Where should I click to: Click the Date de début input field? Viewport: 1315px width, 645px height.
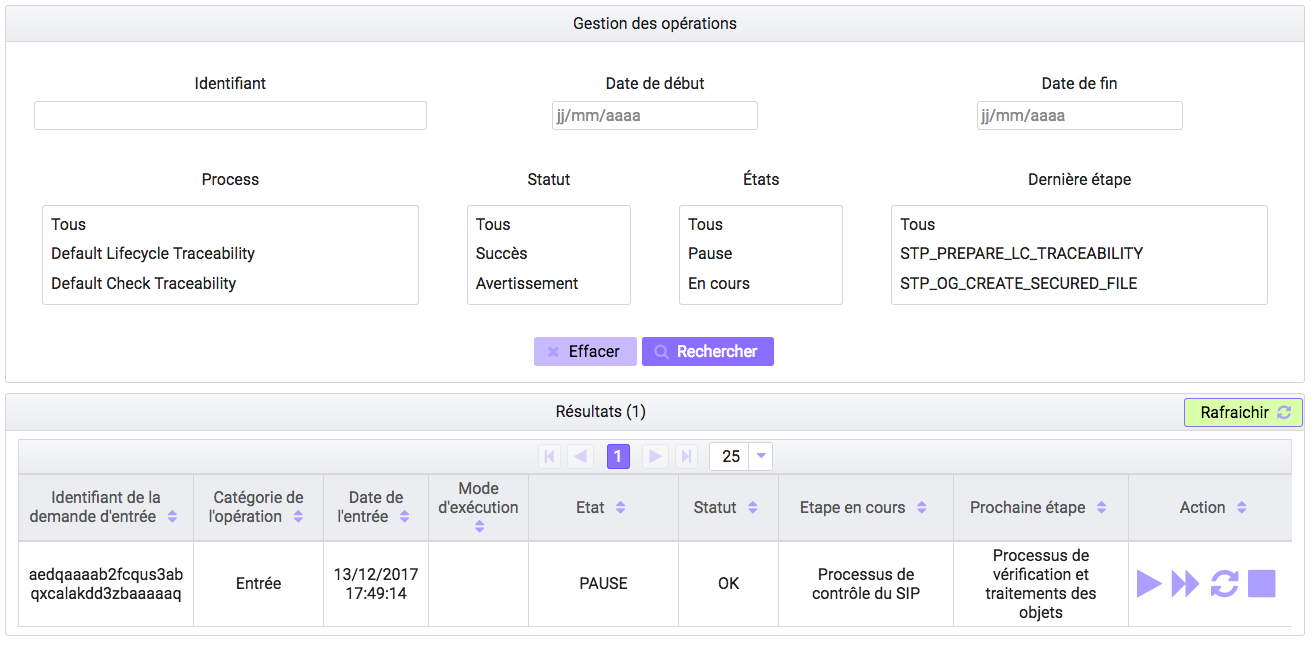654,116
